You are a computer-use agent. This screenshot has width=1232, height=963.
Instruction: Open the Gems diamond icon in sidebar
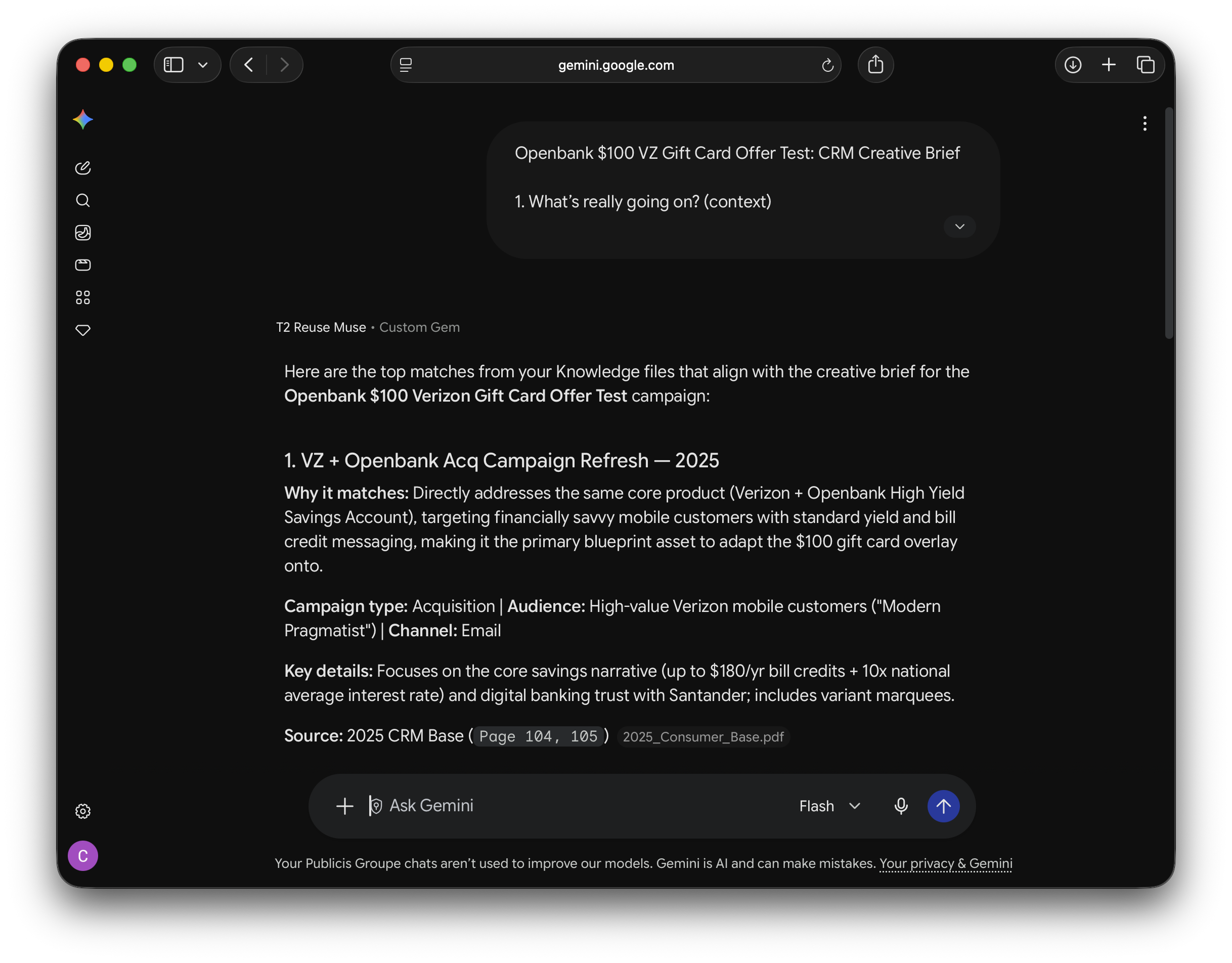point(83,330)
